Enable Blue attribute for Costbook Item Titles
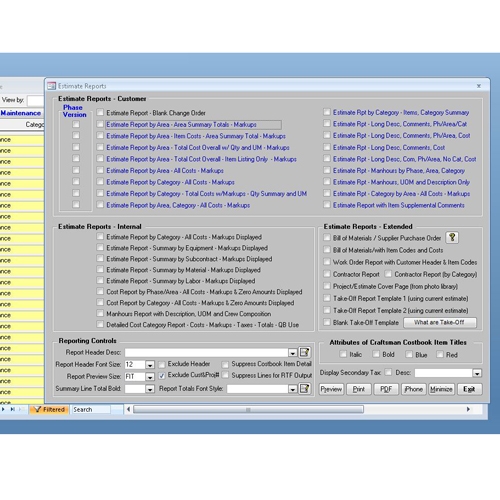Screen dimensions: 500x500 [x=409, y=354]
